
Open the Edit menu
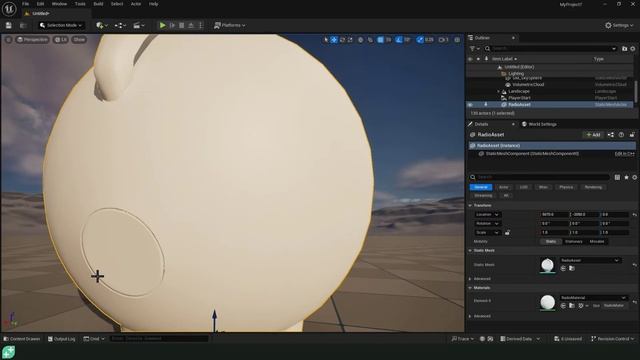[40, 4]
